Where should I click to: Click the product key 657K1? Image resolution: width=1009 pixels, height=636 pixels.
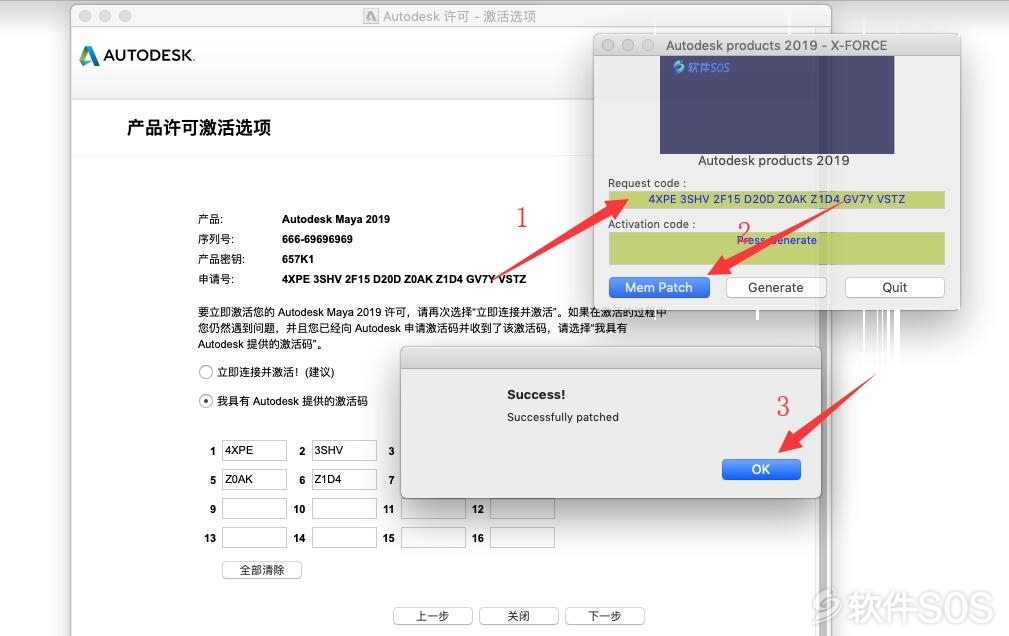(298, 259)
